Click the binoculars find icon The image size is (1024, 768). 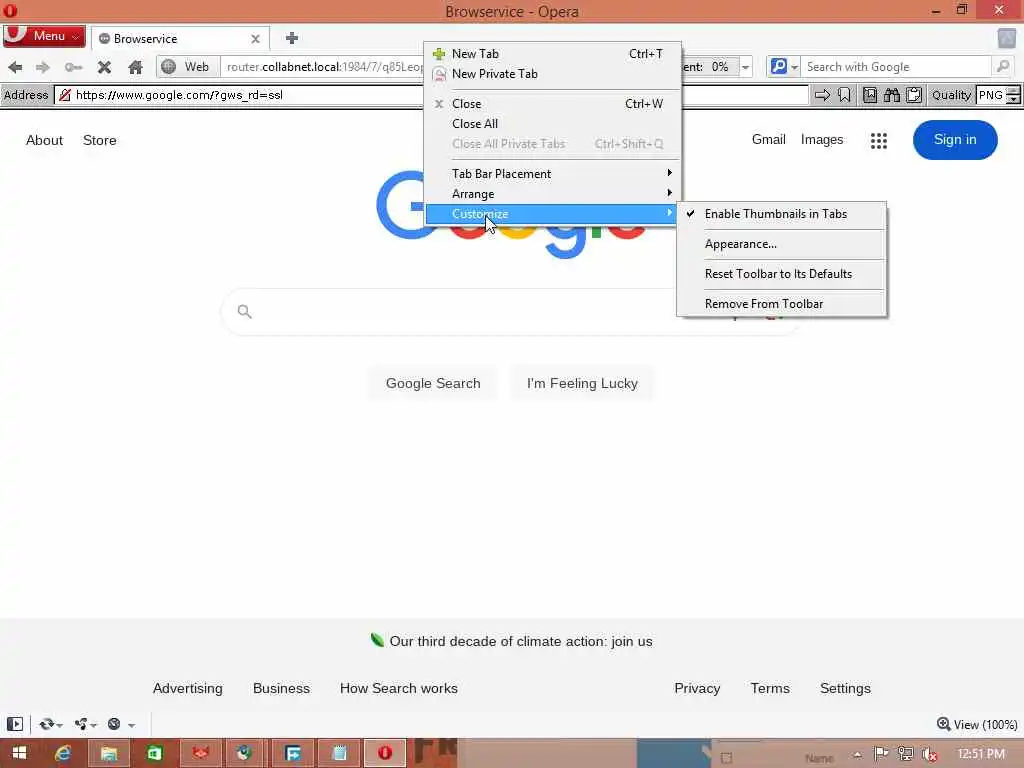tap(892, 95)
